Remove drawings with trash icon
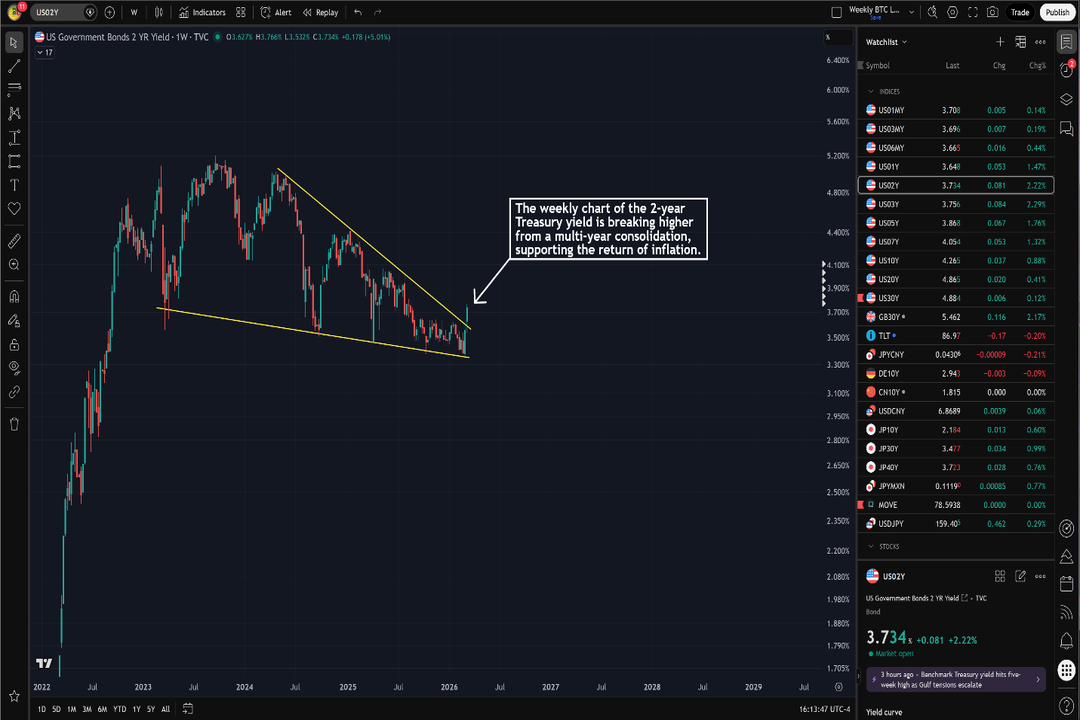 point(14,424)
